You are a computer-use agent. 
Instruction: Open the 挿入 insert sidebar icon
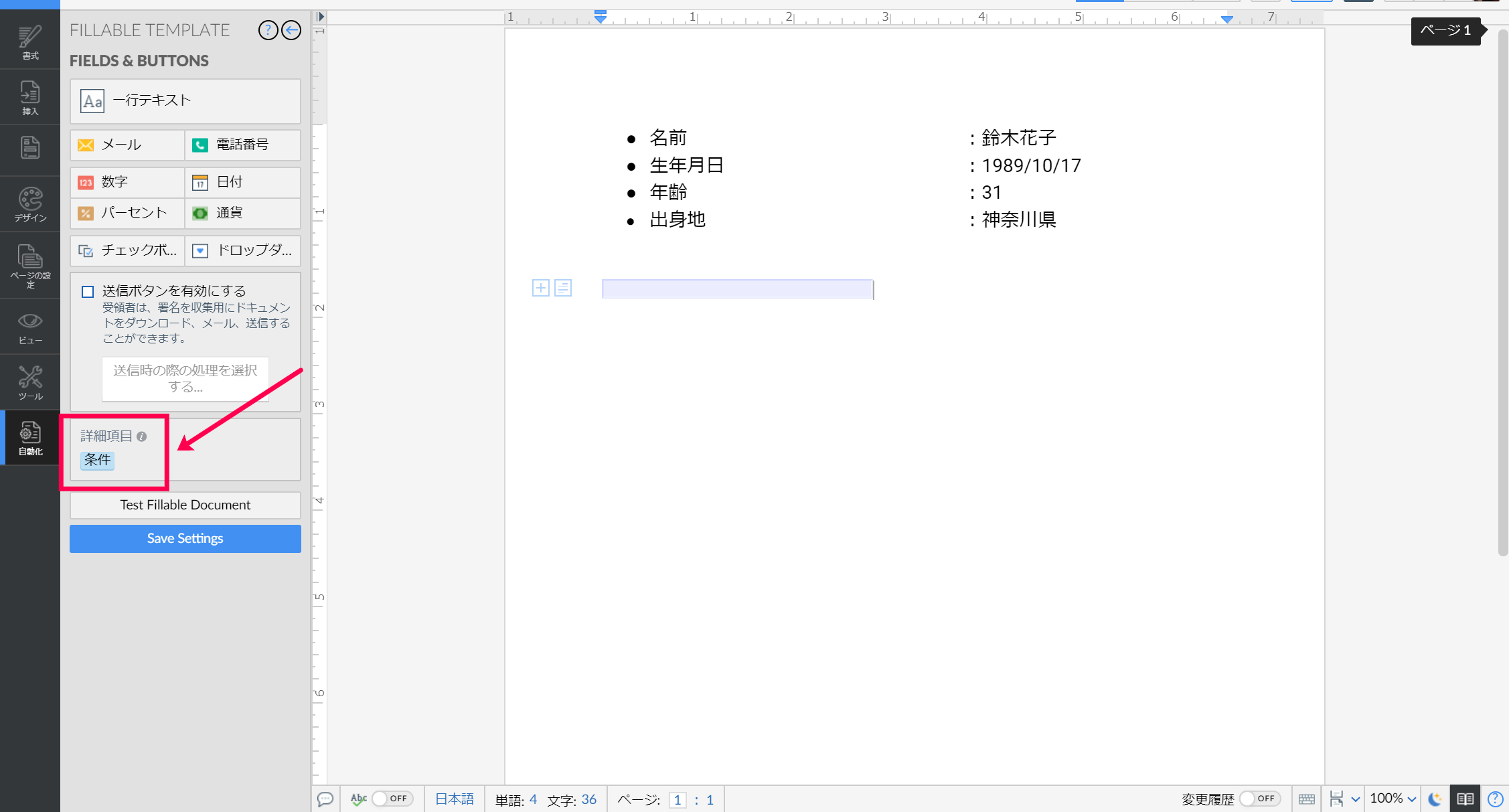[29, 98]
